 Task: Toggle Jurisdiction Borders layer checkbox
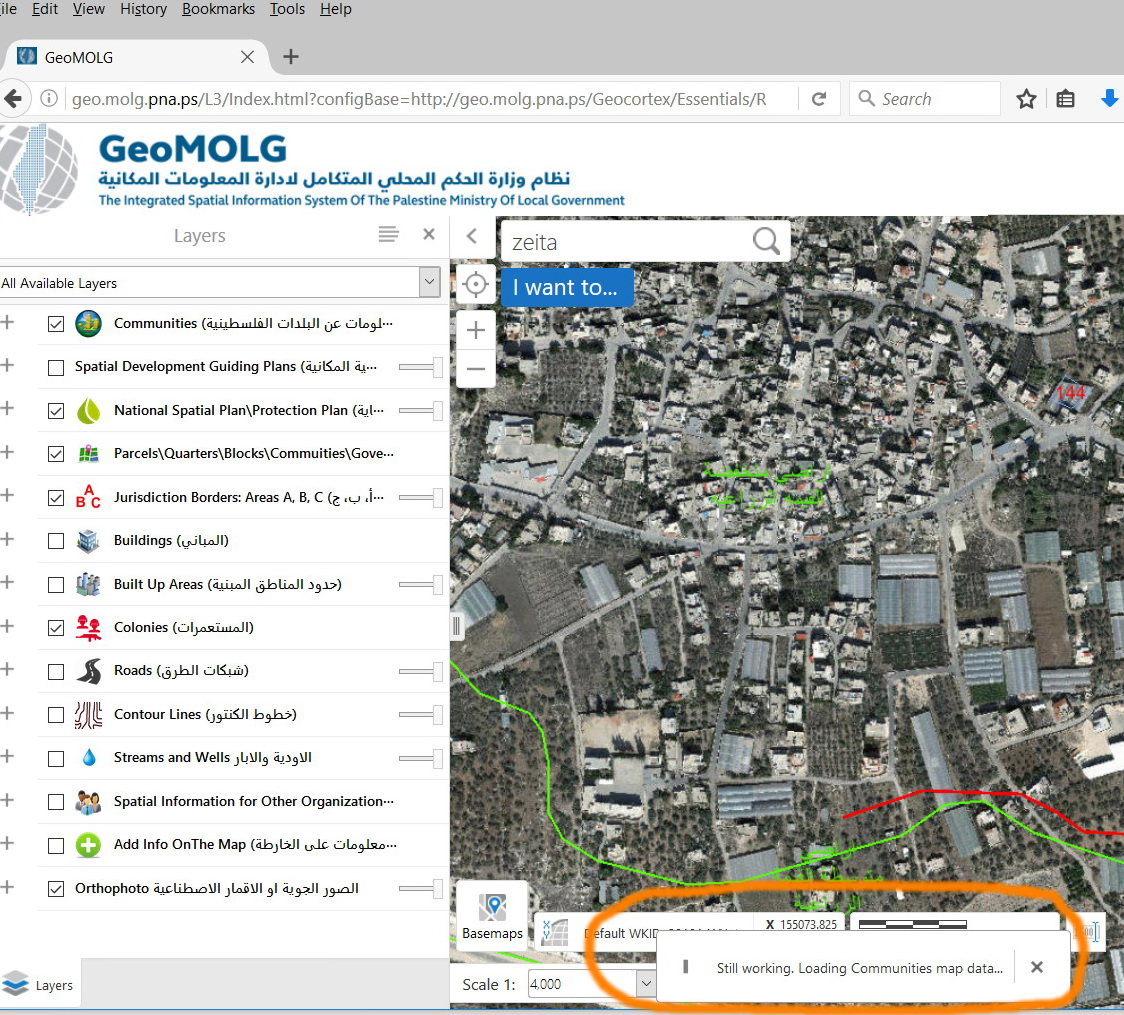point(56,497)
